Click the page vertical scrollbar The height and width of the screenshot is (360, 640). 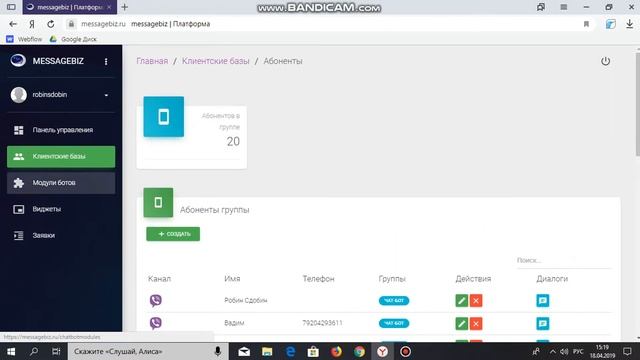coord(638,104)
